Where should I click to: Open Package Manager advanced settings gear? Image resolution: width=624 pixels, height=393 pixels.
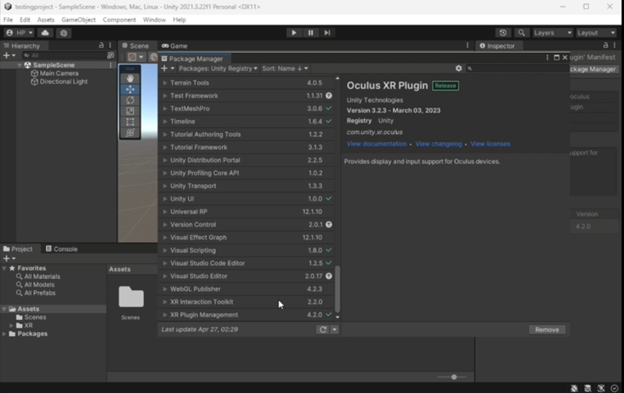(458, 68)
